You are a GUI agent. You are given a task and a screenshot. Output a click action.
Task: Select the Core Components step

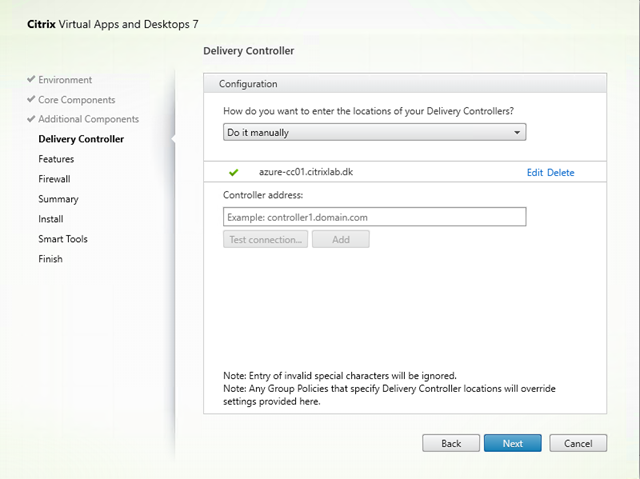tap(77, 100)
